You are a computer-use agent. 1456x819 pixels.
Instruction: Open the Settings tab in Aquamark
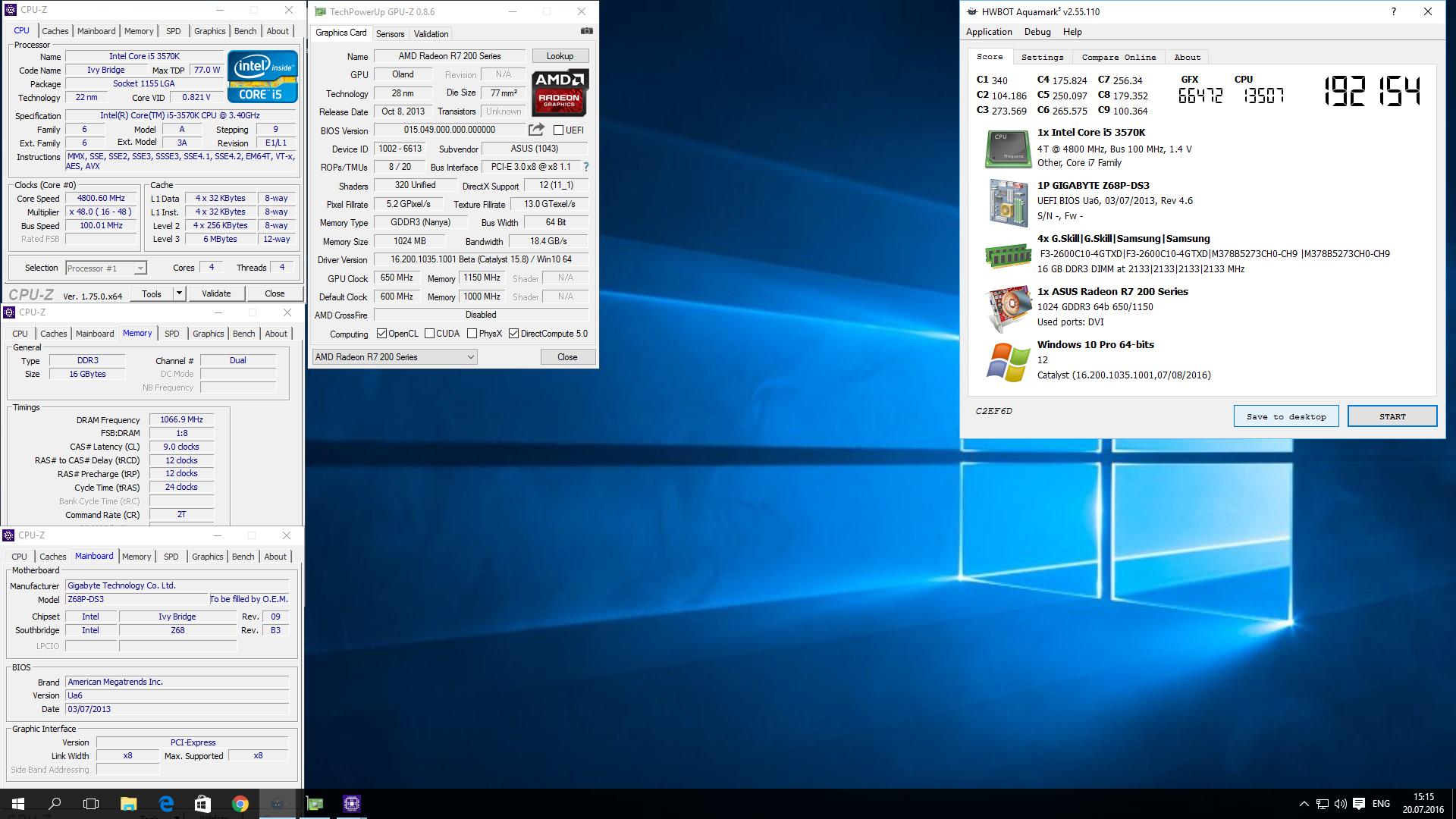[x=1042, y=57]
